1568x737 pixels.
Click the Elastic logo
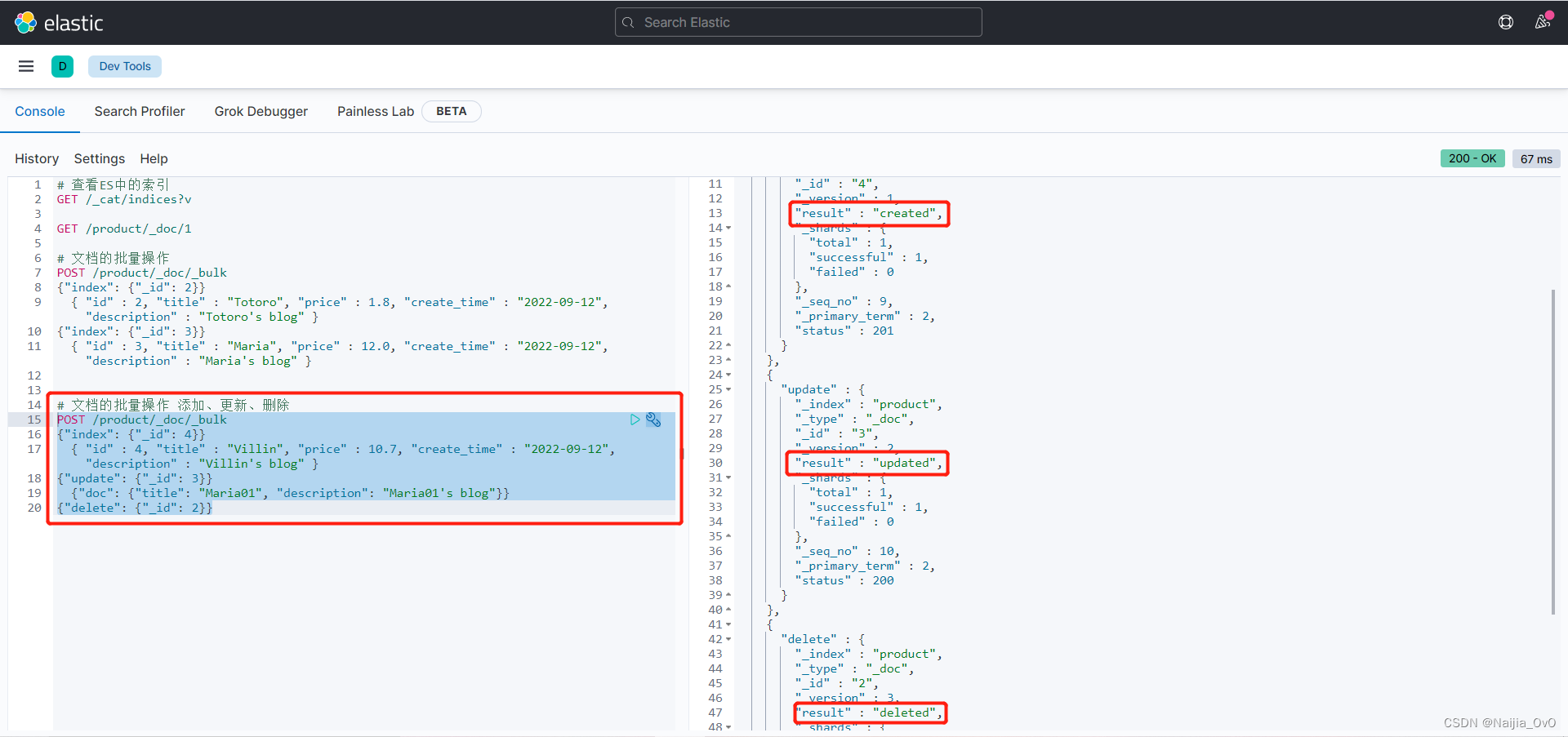[x=59, y=23]
